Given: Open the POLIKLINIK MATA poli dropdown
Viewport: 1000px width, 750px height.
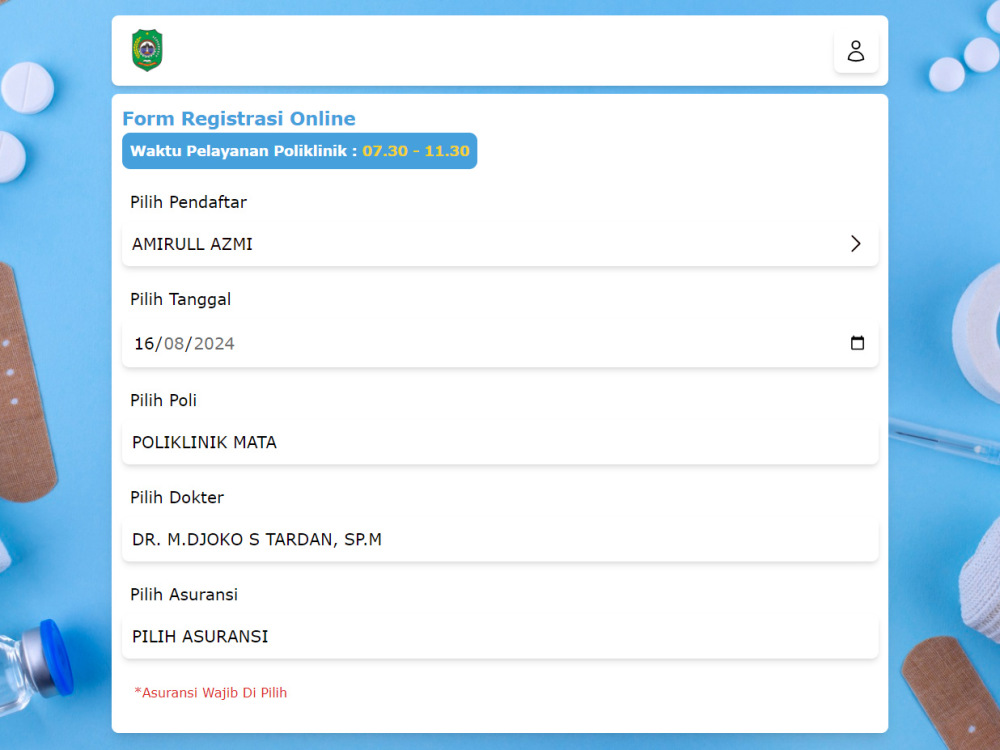Looking at the screenshot, I should (x=500, y=442).
